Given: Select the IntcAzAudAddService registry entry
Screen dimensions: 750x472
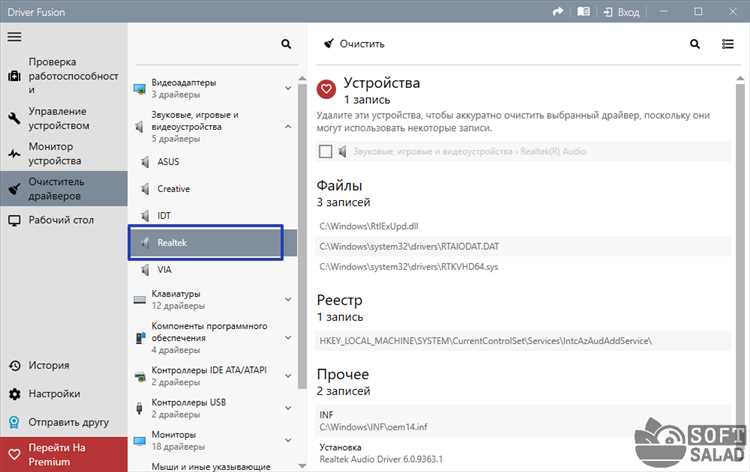Looking at the screenshot, I should pyautogui.click(x=523, y=341).
